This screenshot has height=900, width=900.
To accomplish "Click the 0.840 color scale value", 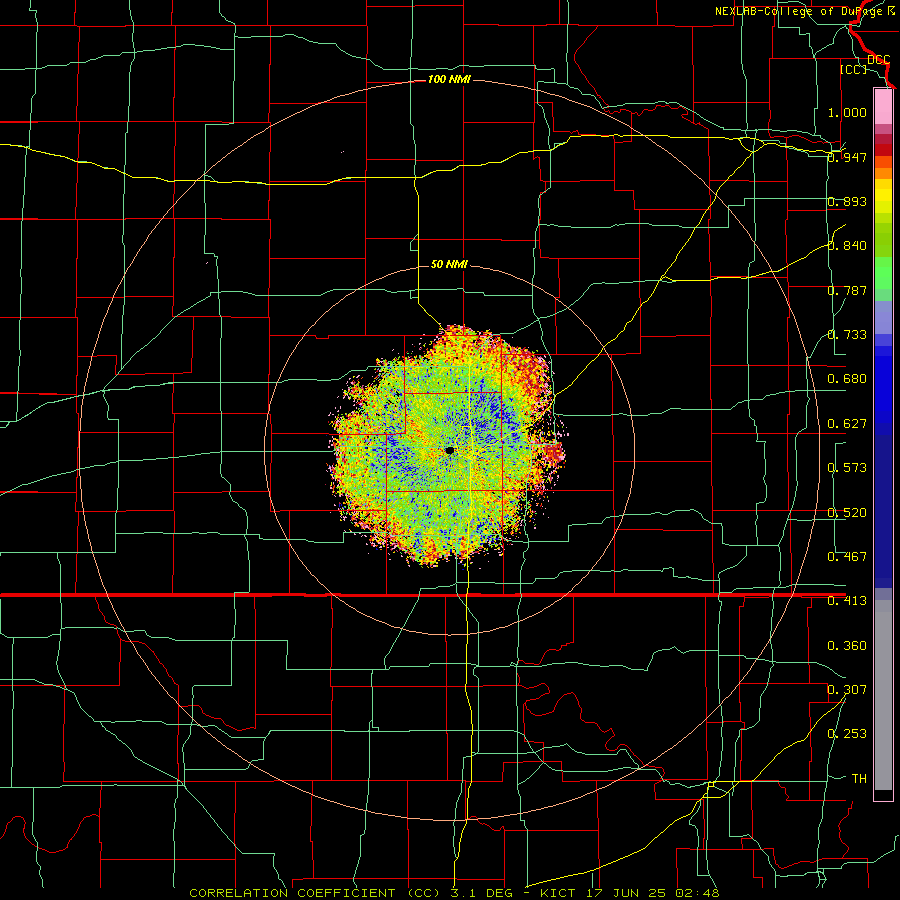I will [x=847, y=246].
